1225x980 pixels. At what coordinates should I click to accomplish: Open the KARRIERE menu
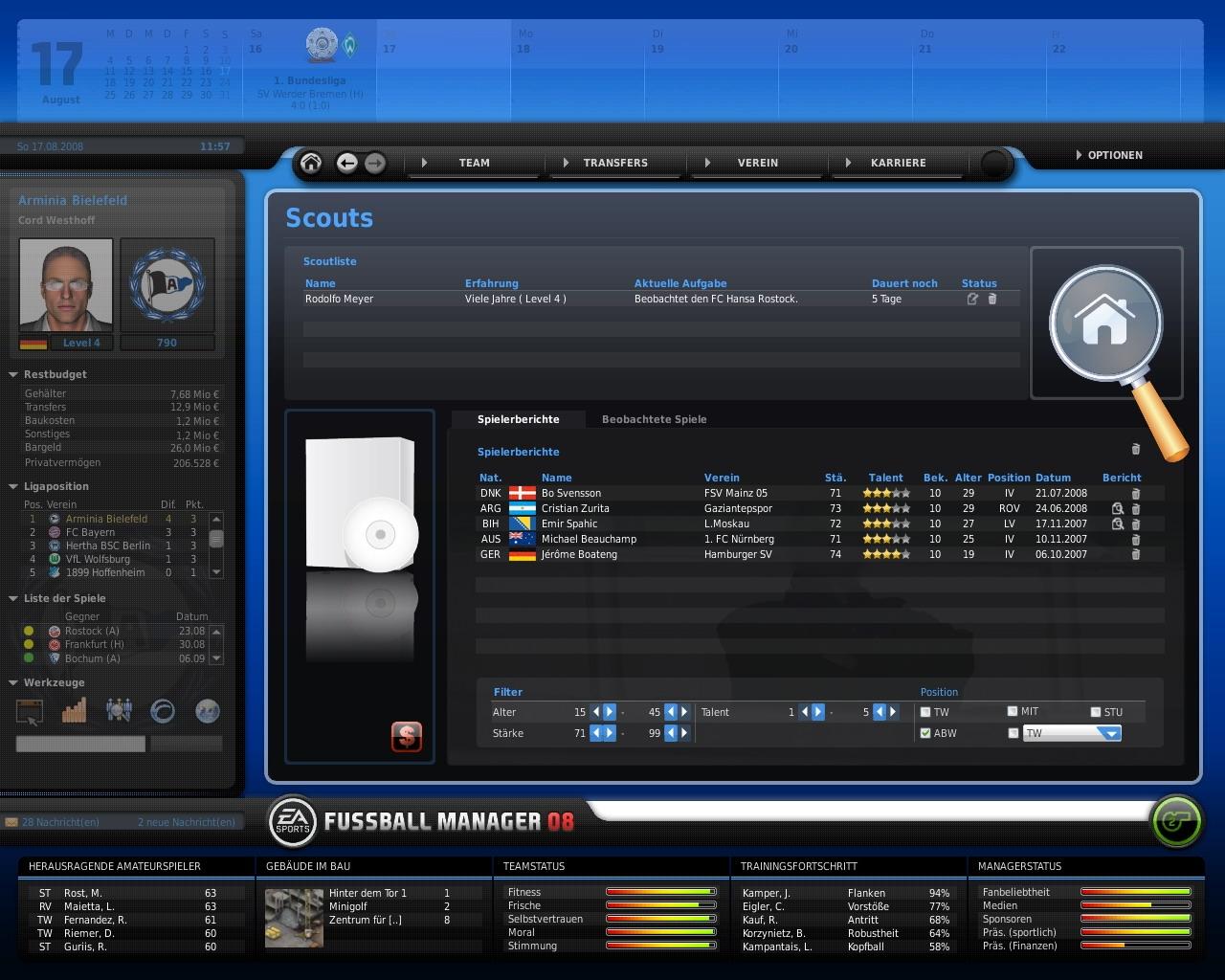pyautogui.click(x=898, y=163)
